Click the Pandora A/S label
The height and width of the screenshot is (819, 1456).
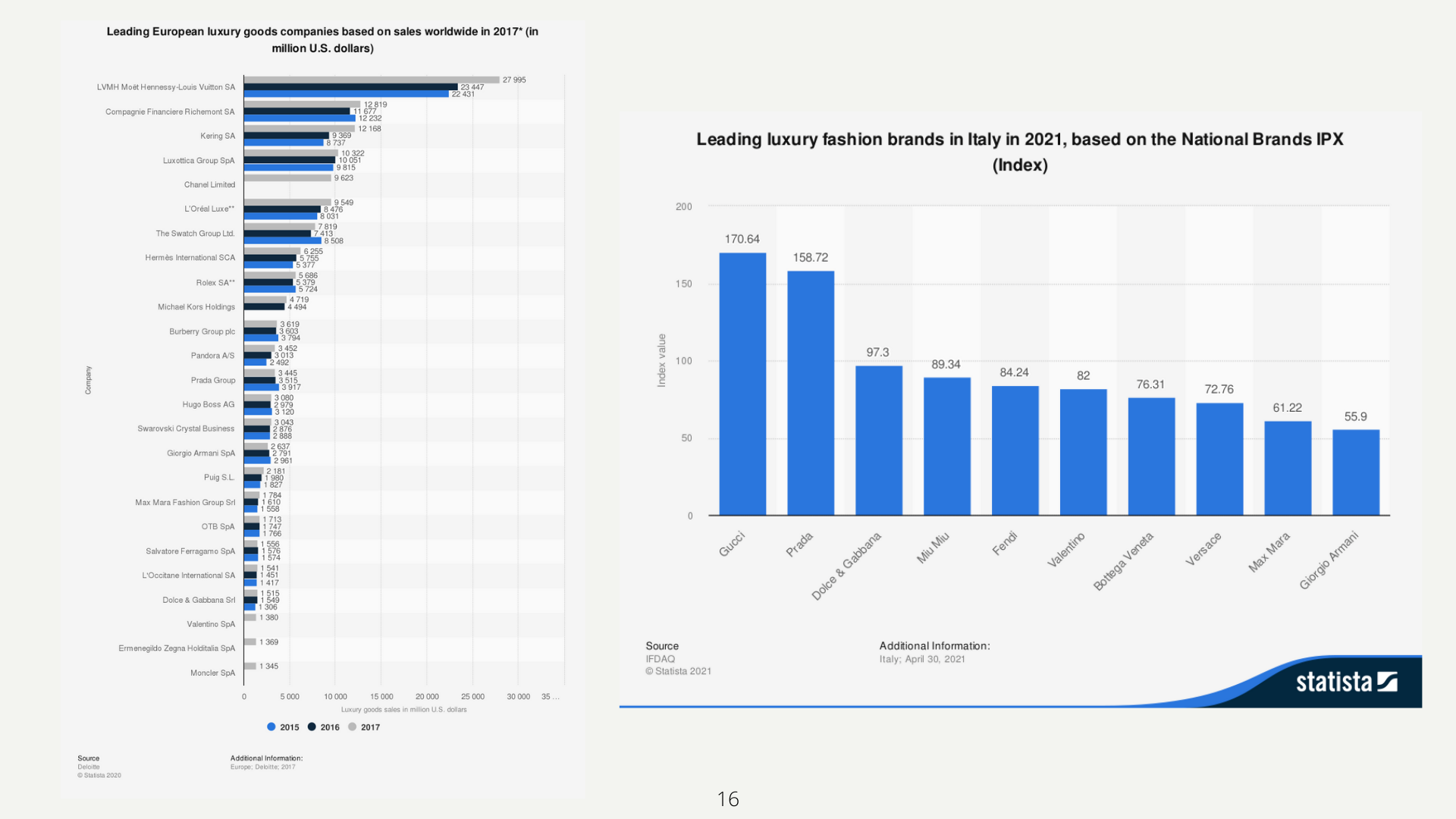(x=212, y=356)
